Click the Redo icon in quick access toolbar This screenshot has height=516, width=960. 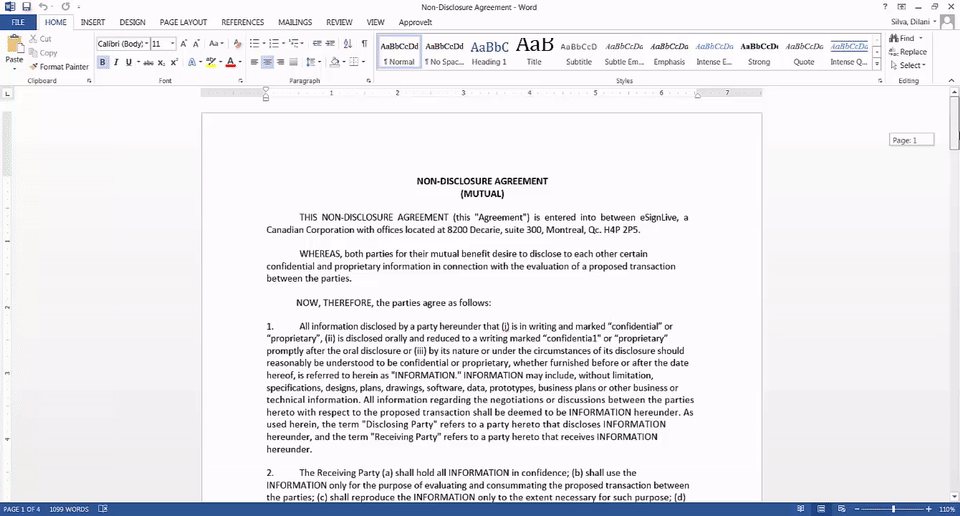click(x=66, y=7)
